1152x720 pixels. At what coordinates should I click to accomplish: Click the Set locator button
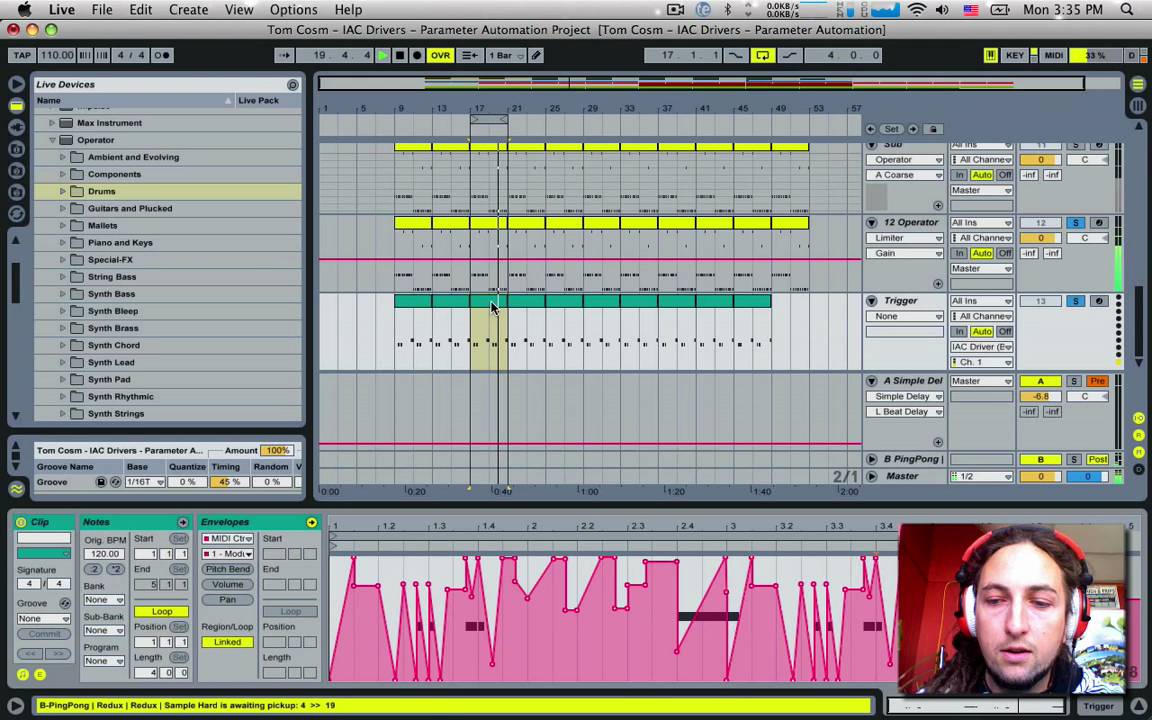point(891,129)
